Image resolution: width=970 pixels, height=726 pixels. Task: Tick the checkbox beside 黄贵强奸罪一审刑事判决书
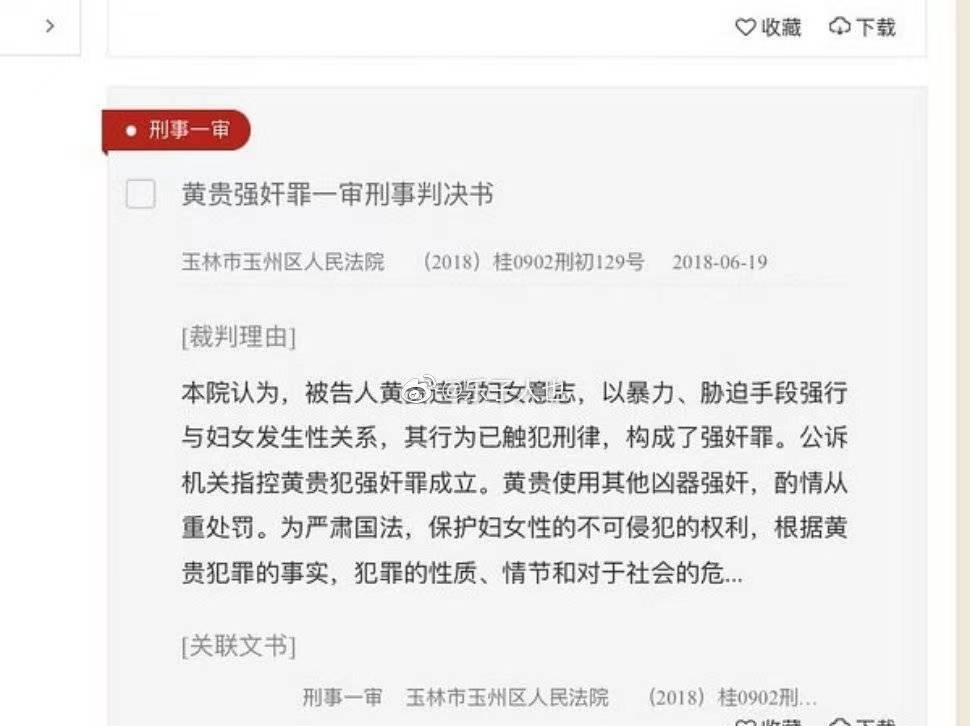click(140, 194)
